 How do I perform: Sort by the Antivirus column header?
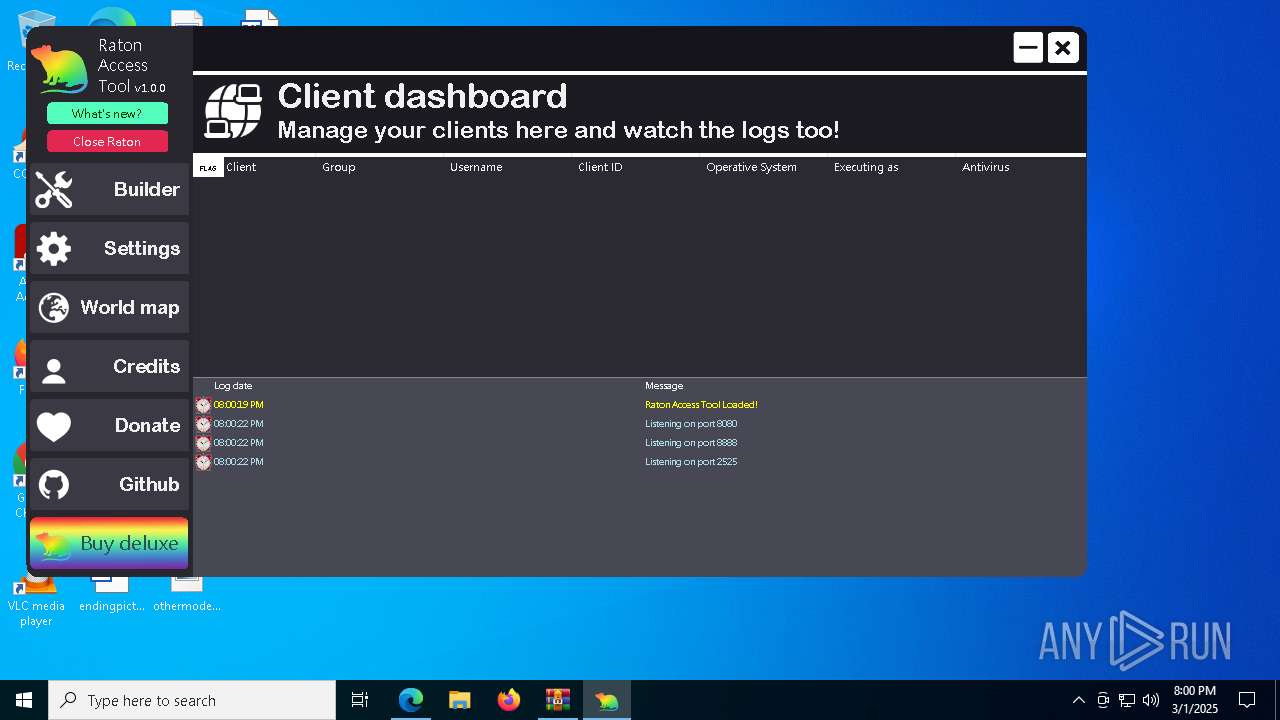click(x=986, y=167)
